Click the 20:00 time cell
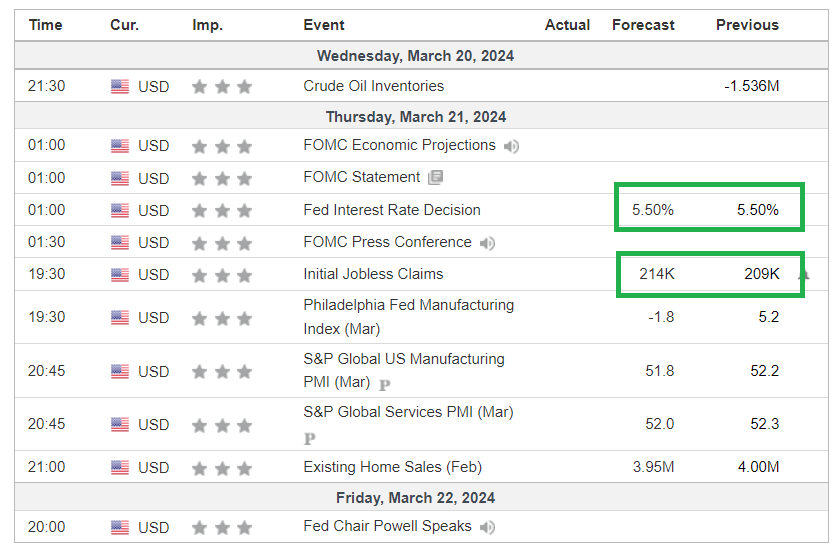 46,527
